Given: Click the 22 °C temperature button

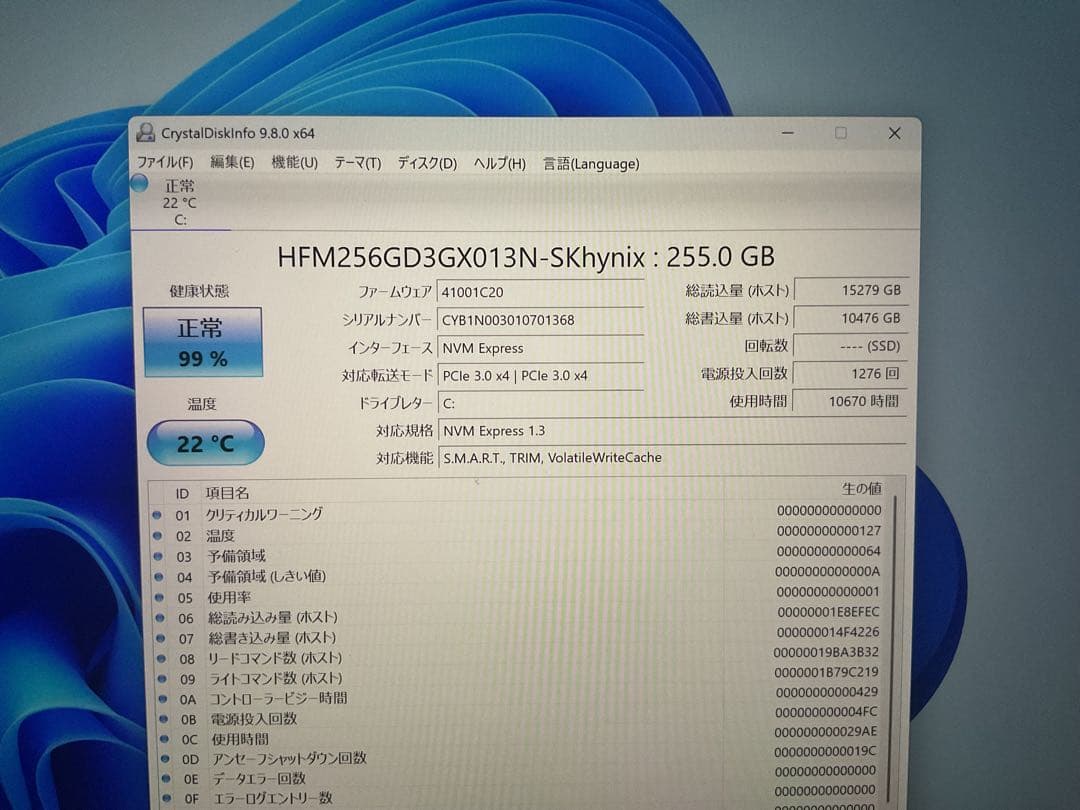Looking at the screenshot, I should (x=205, y=443).
